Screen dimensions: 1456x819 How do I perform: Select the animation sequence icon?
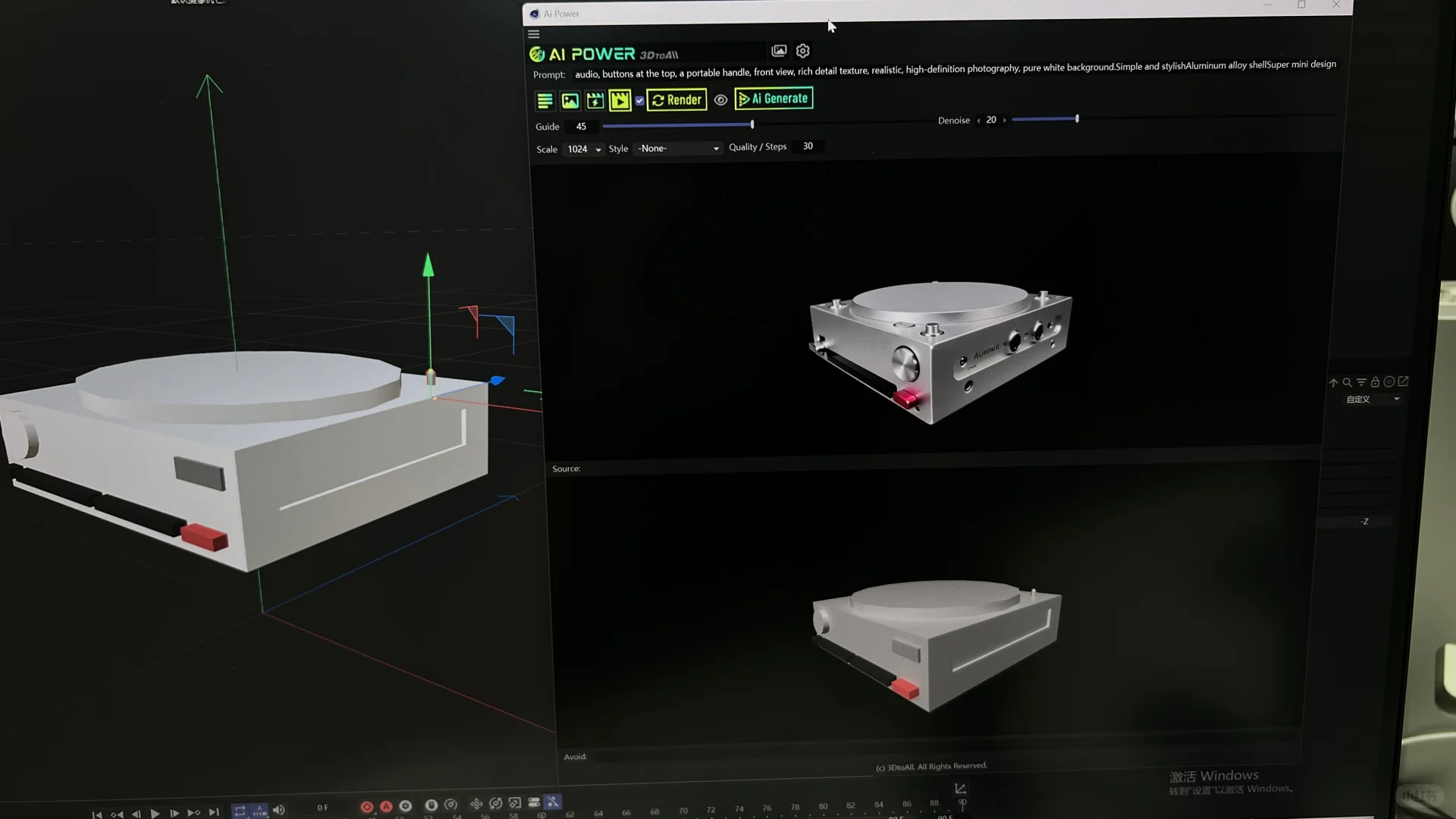pyautogui.click(x=620, y=100)
